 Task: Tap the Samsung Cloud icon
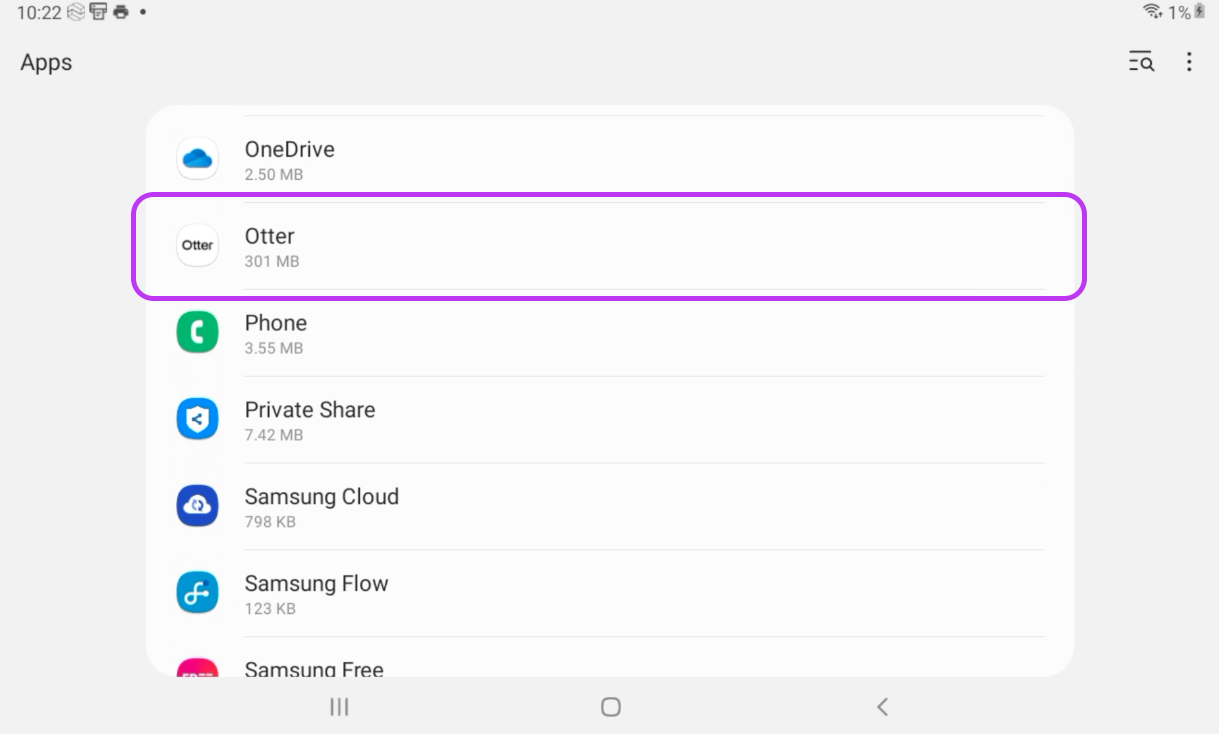[x=198, y=506]
